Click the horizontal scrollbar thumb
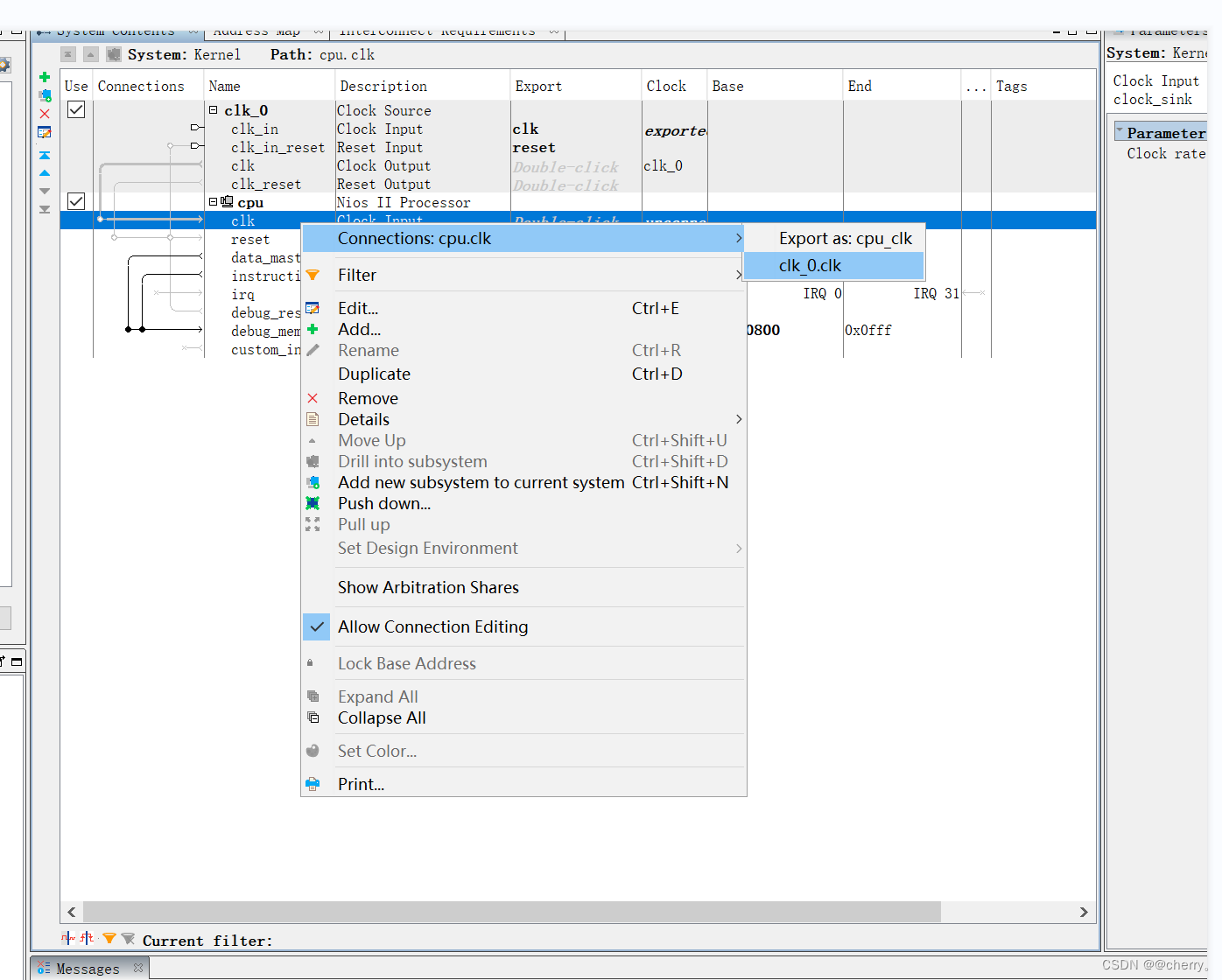This screenshot has height=980, width=1222. coord(512,912)
